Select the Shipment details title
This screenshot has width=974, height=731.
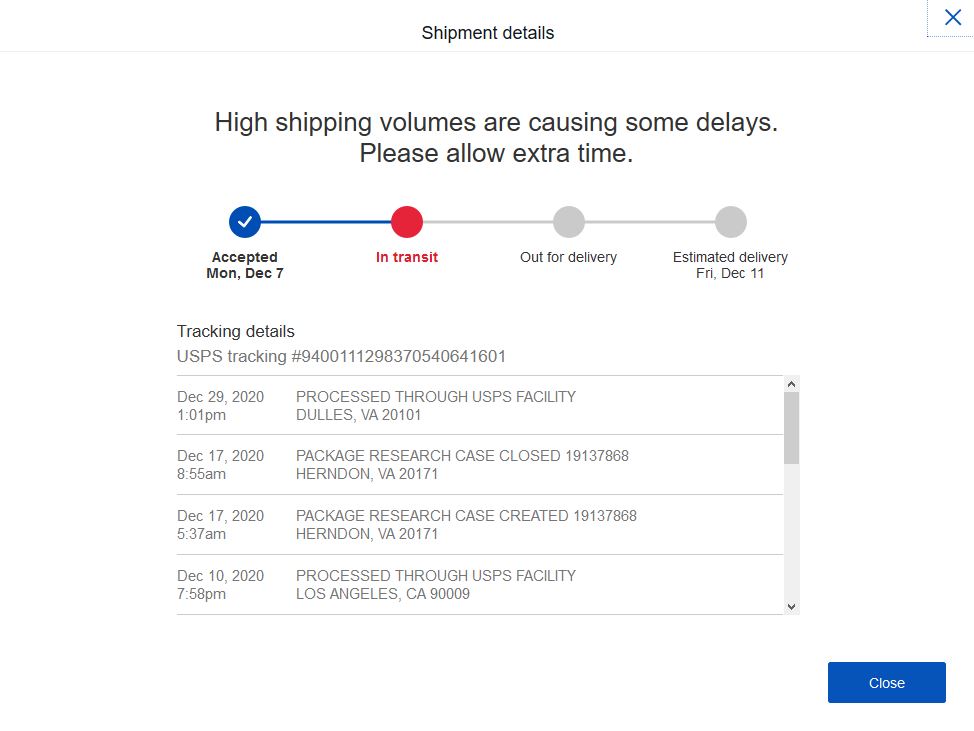[x=487, y=32]
